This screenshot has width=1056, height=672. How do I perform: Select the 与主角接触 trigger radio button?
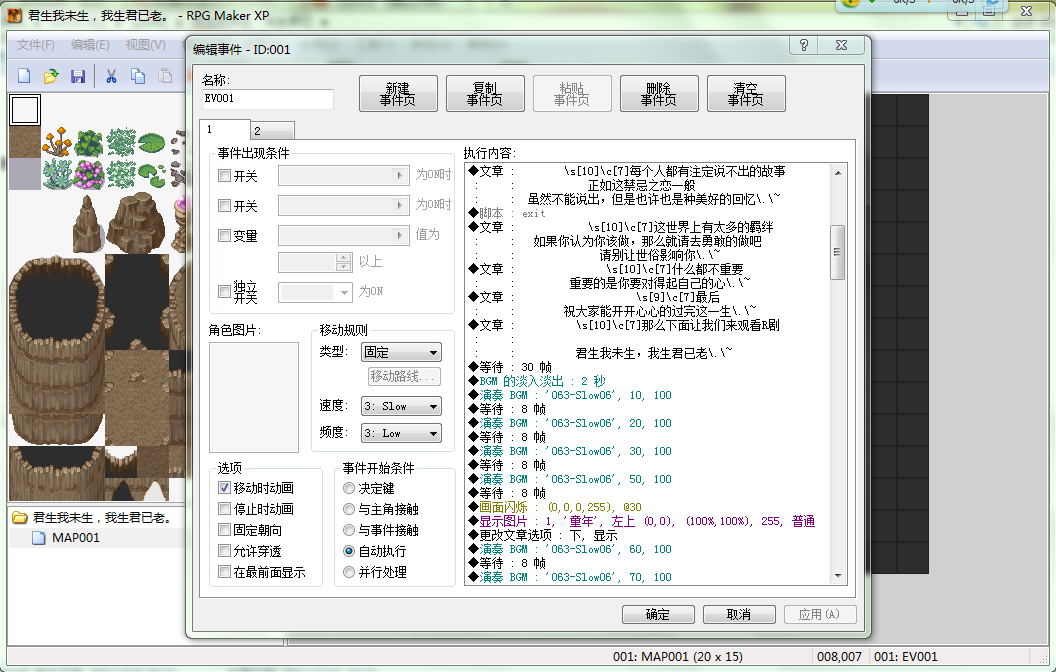tap(349, 509)
